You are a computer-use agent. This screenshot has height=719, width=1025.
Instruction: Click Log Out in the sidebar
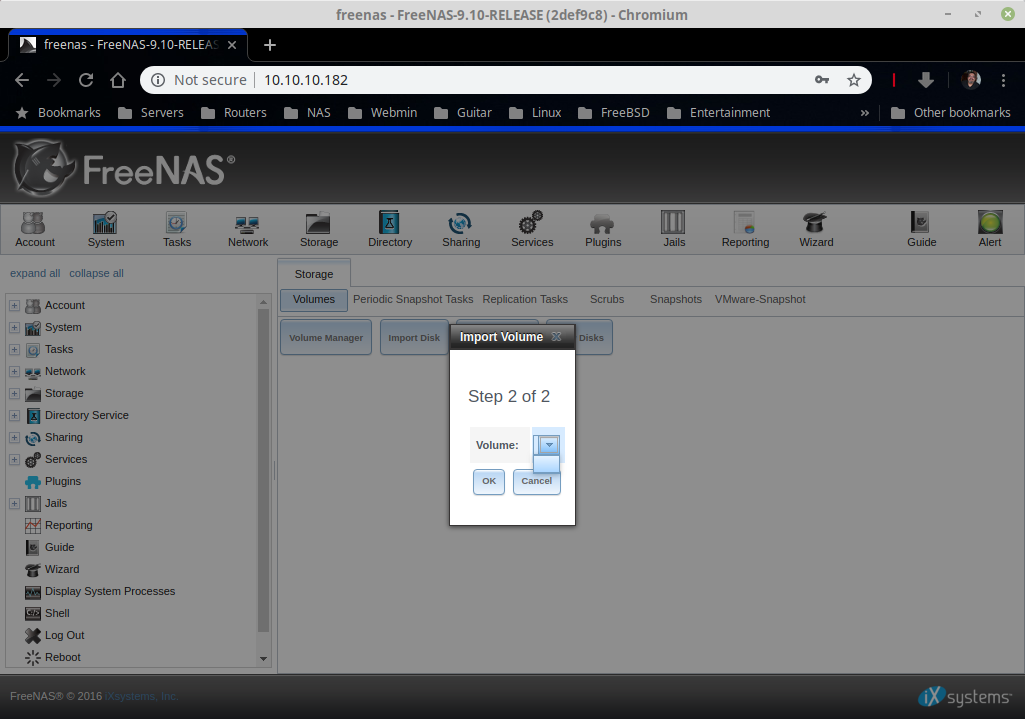(x=65, y=635)
